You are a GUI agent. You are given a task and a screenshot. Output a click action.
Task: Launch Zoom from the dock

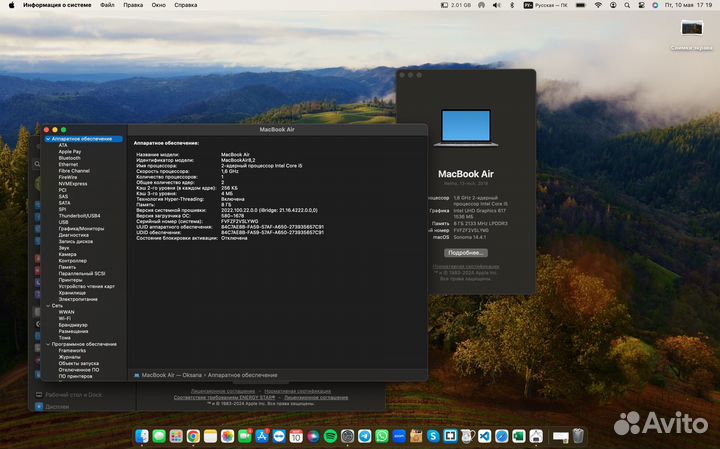[x=399, y=436]
